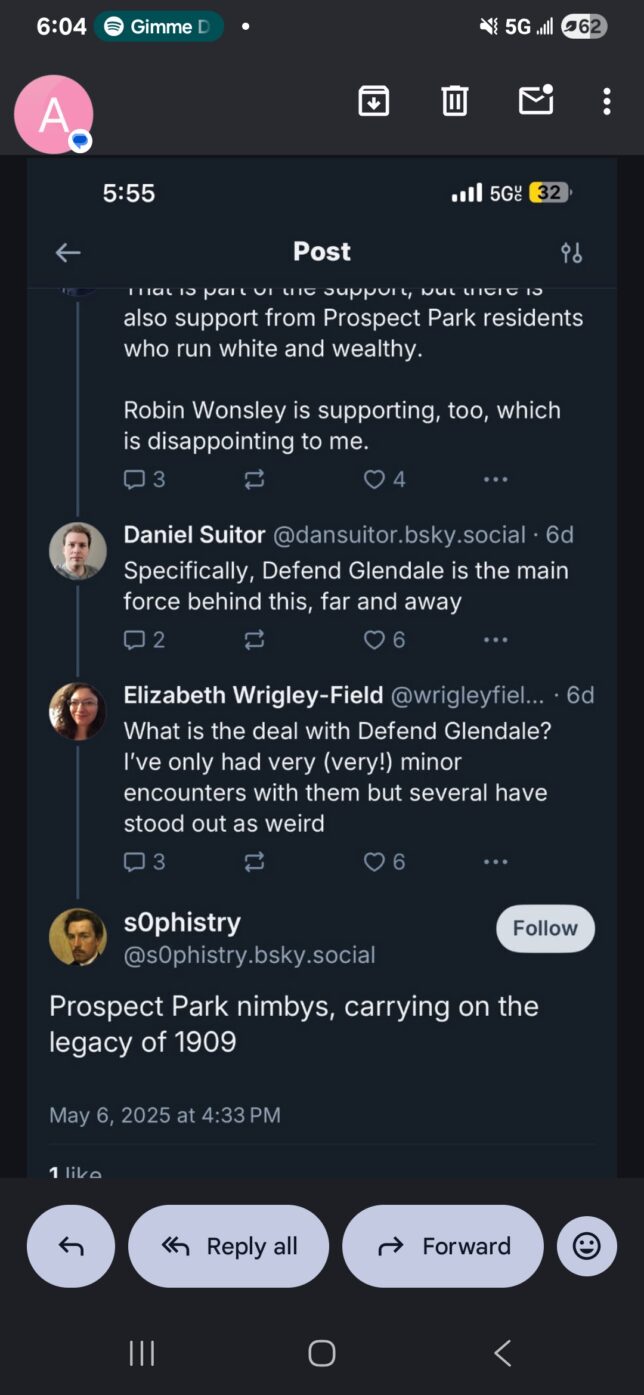Screen dimensions: 644x1395
Task: Delete the email using the trash icon
Action: [455, 101]
